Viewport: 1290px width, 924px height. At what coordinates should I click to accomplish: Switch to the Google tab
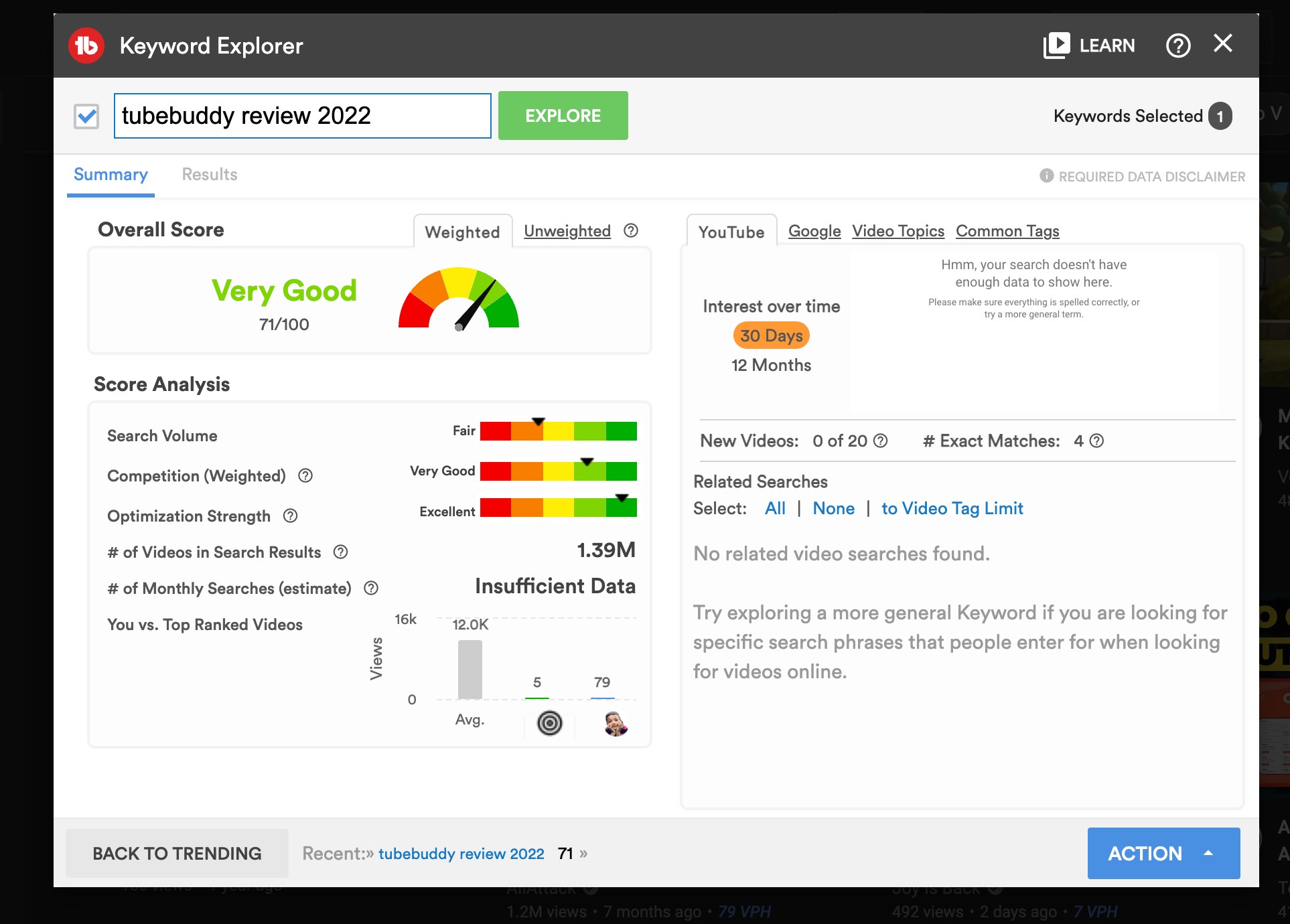pyautogui.click(x=814, y=231)
